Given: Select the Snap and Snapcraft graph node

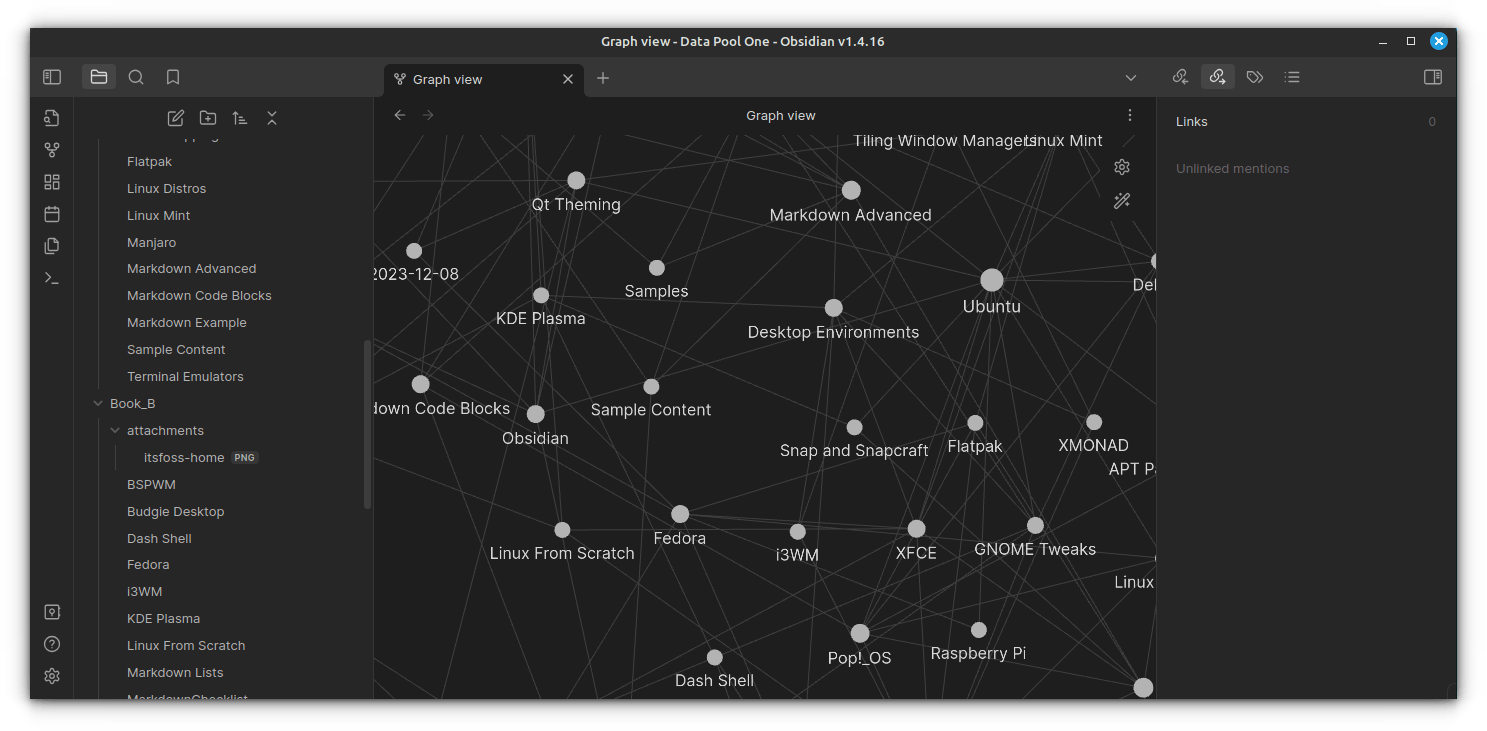Looking at the screenshot, I should click(854, 427).
